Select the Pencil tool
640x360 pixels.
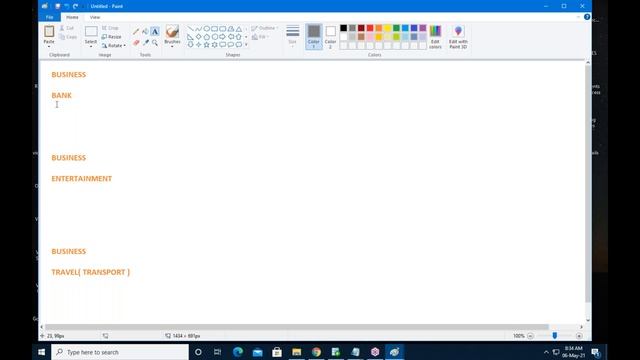coord(136,31)
